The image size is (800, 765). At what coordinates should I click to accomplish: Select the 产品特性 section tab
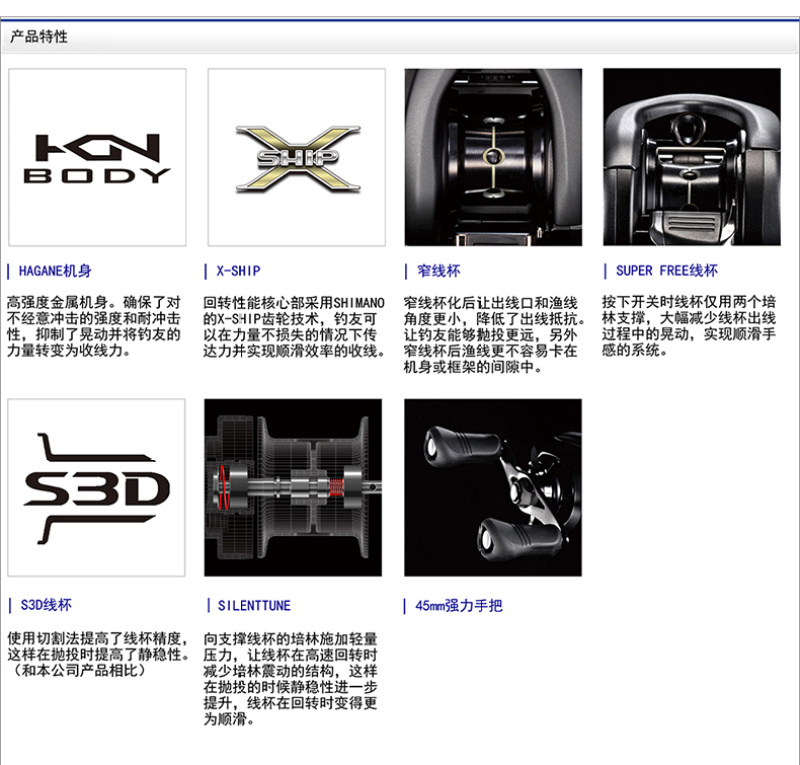coord(39,37)
